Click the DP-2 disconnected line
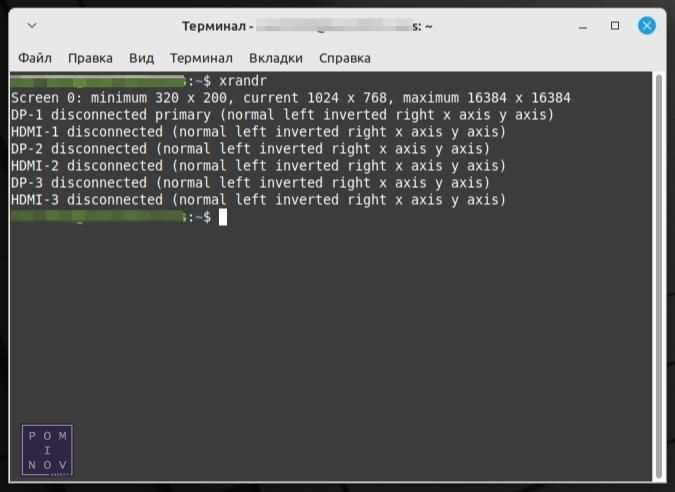The height and width of the screenshot is (492, 675). click(x=251, y=149)
